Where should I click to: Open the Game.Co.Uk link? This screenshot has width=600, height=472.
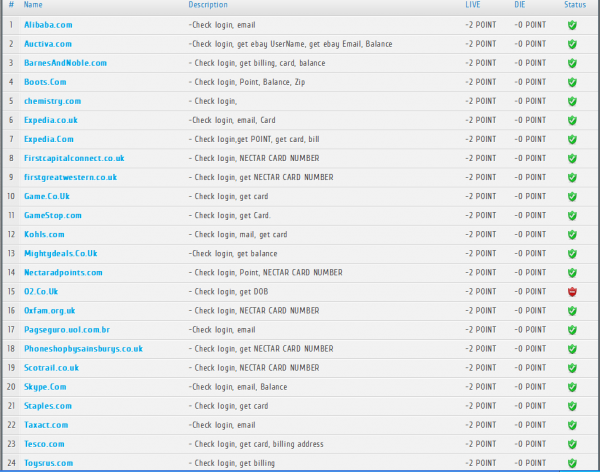(47, 196)
